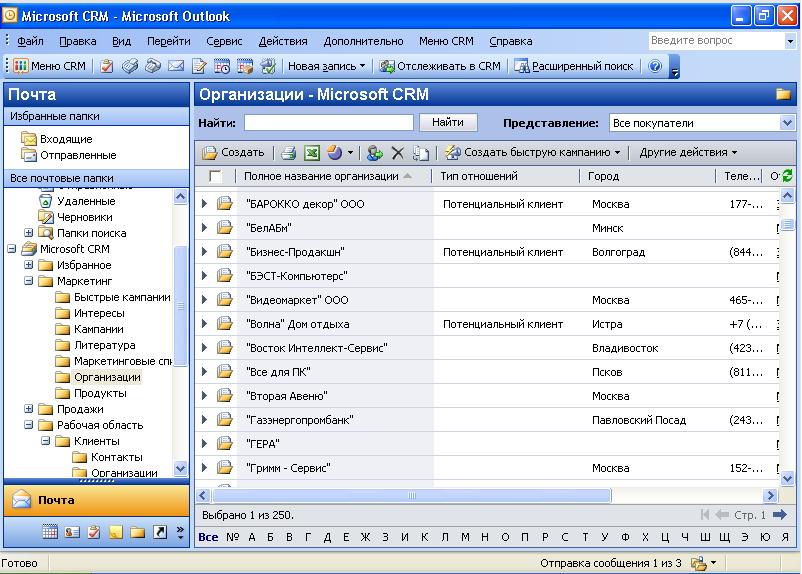This screenshot has height=574, width=802.
Task: Open shortcuts arrow icon in navigation pane bottom
Action: coord(160,532)
